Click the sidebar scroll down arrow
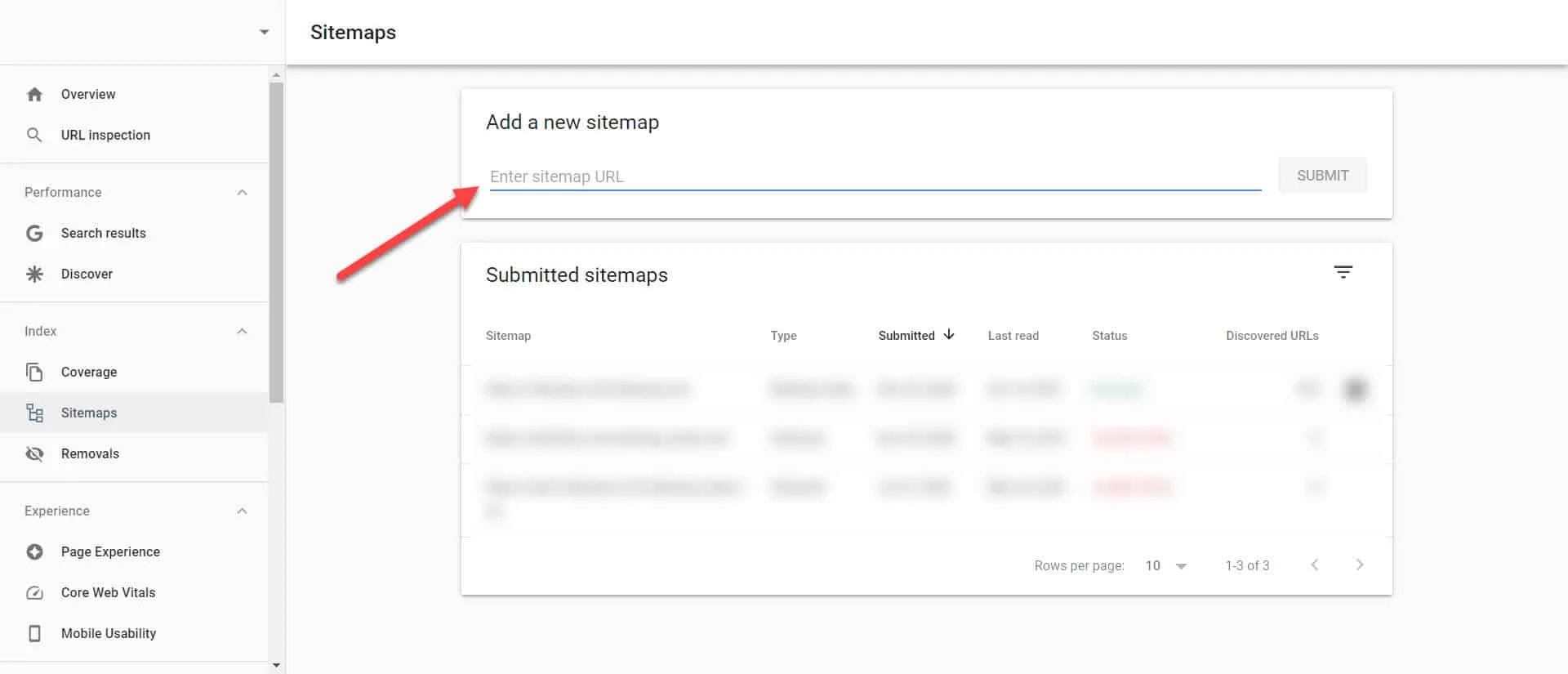 276,665
